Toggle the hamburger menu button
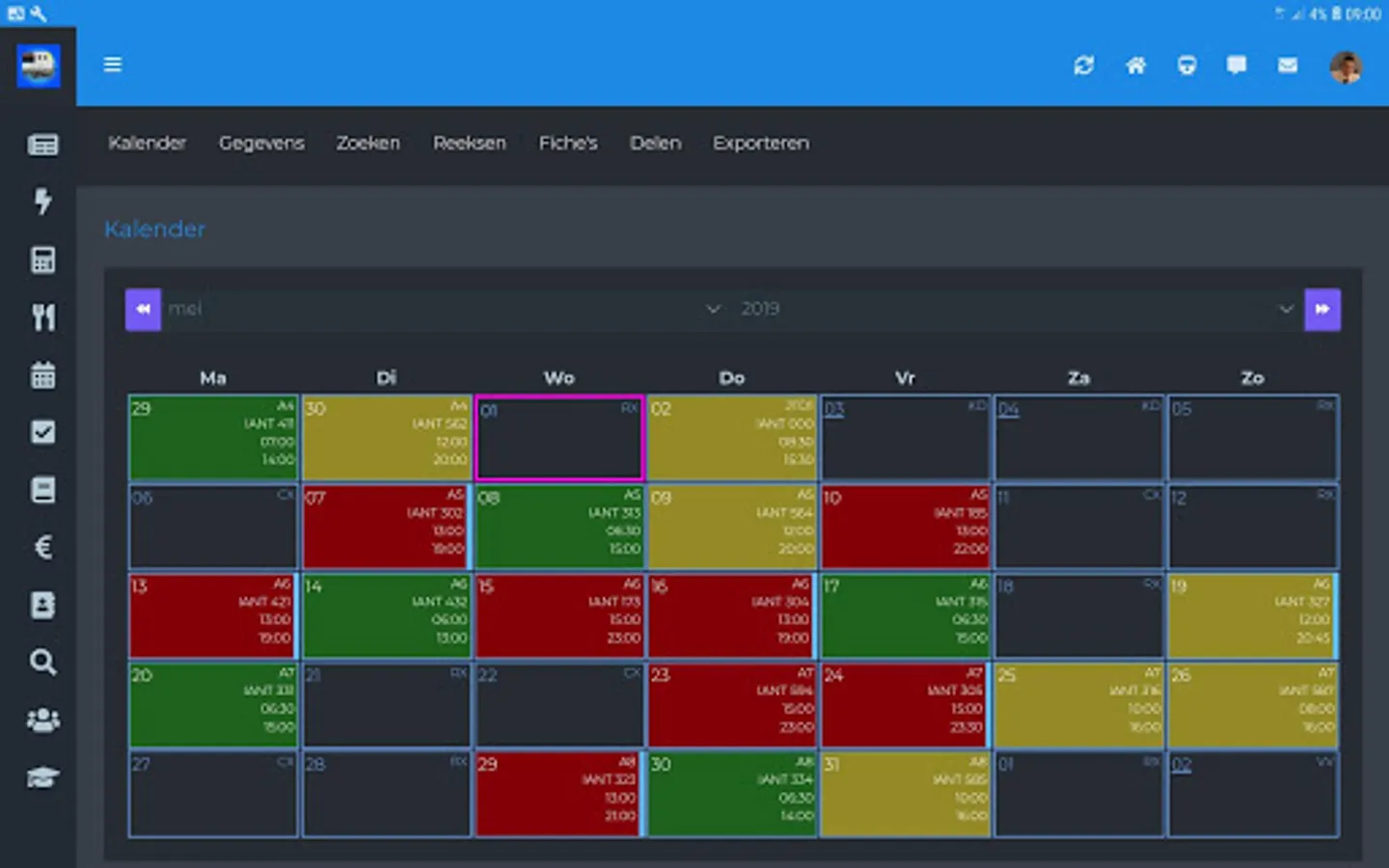 click(113, 65)
